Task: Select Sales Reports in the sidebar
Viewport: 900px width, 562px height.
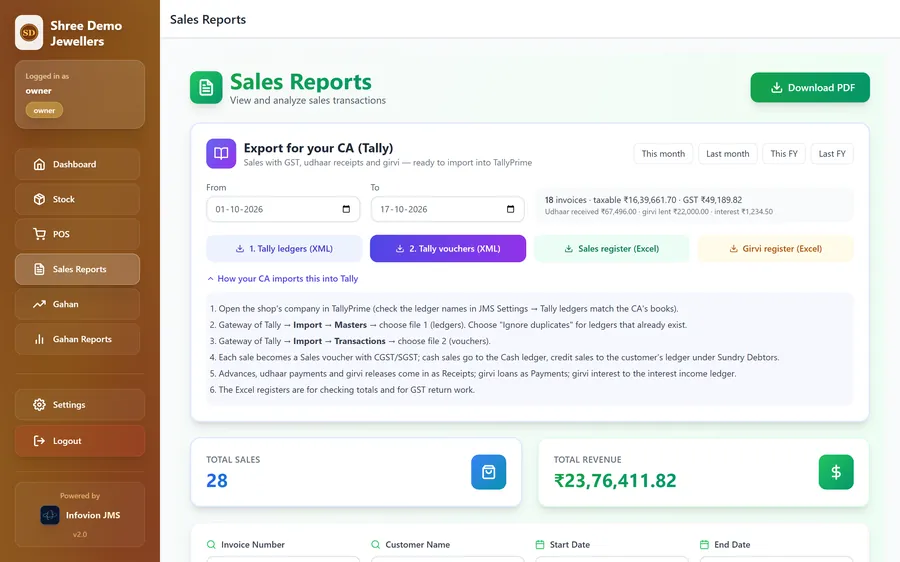Action: click(77, 269)
